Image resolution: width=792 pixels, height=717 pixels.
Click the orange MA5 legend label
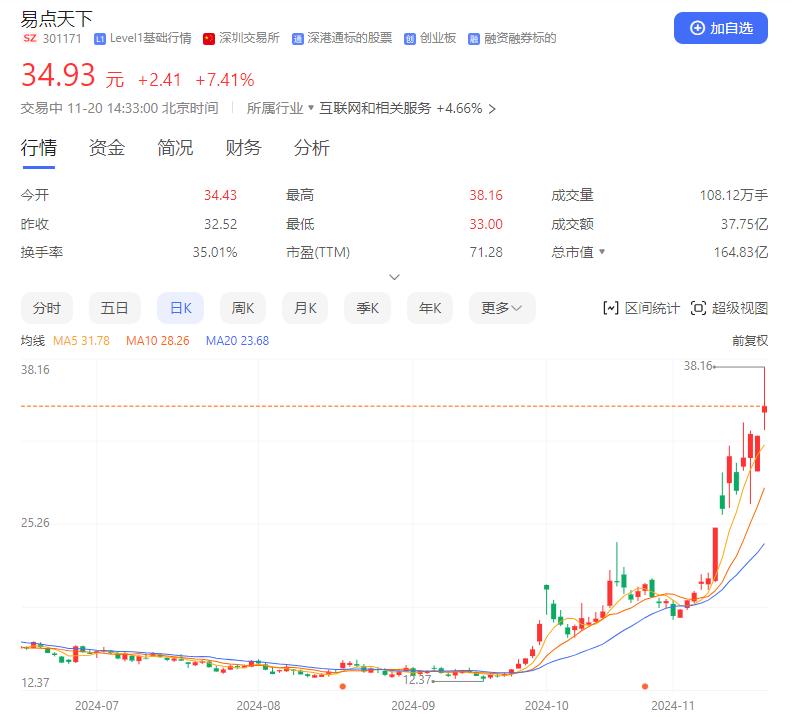point(81,341)
